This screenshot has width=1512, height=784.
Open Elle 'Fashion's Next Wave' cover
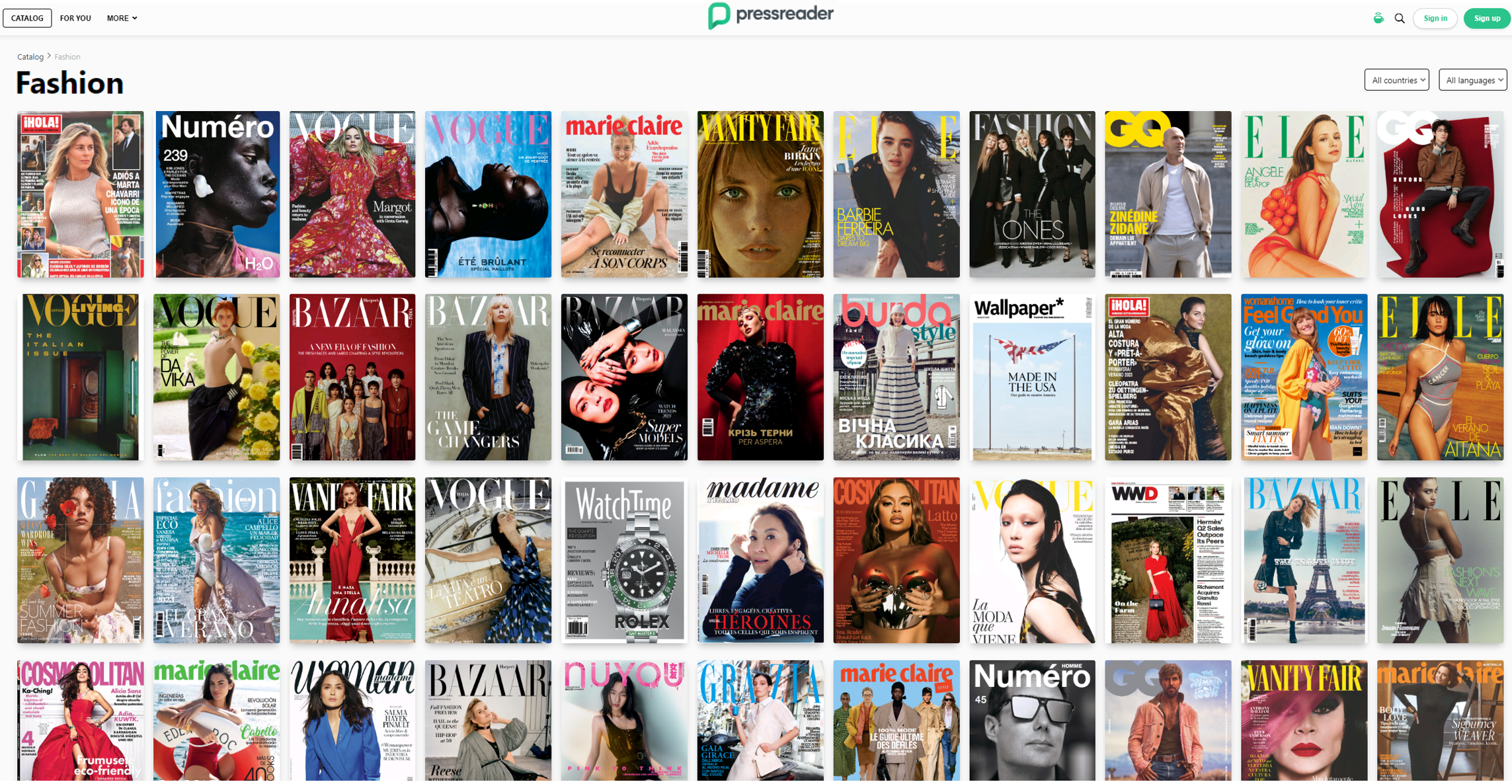(x=1440, y=561)
